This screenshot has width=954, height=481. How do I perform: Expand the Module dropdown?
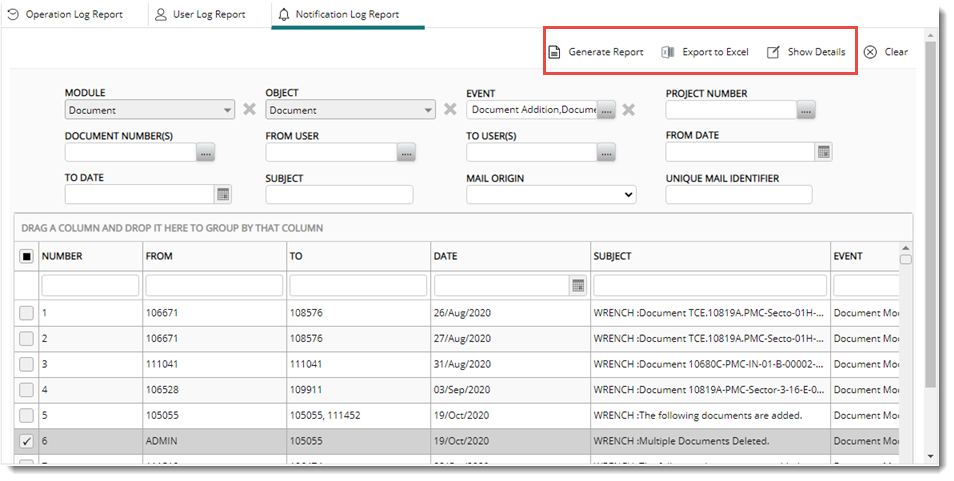pos(227,110)
